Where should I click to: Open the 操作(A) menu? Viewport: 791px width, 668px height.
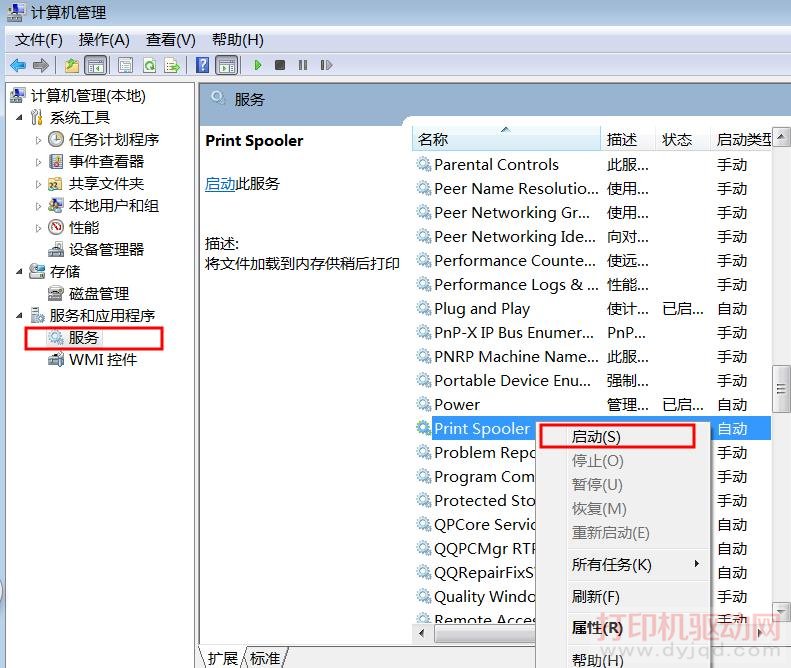[x=104, y=39]
